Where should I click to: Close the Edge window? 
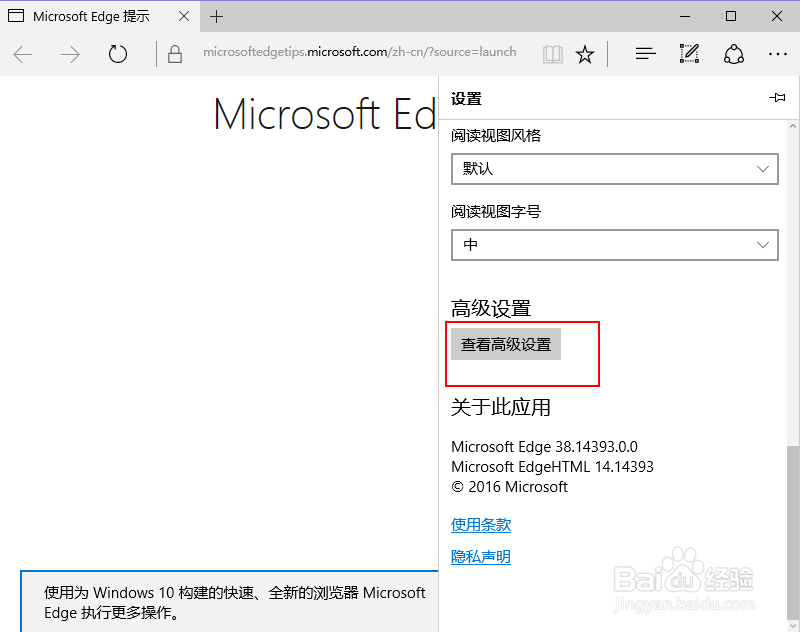[x=777, y=16]
